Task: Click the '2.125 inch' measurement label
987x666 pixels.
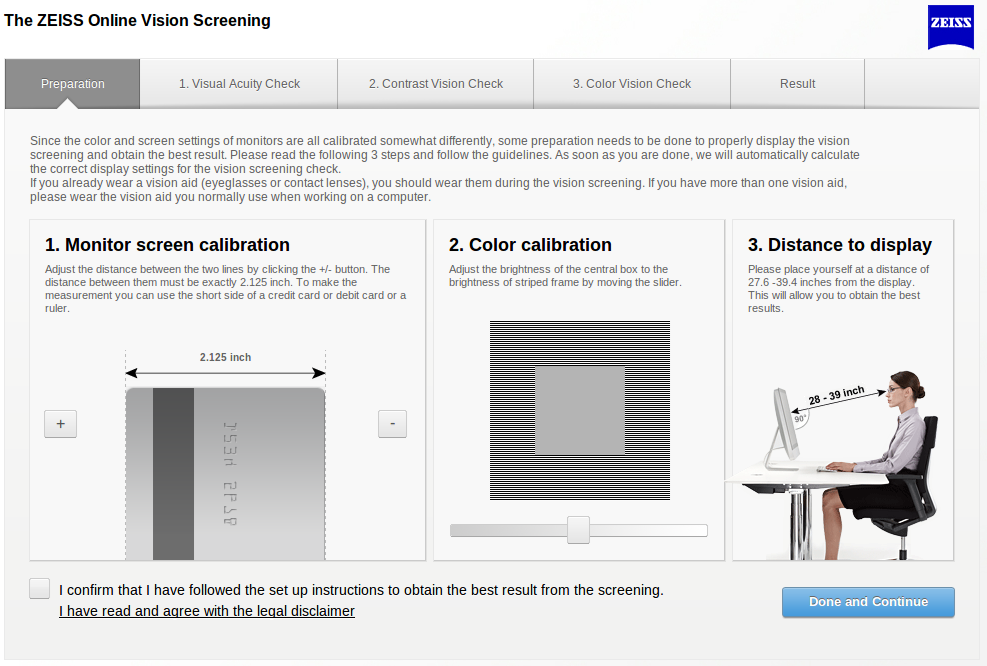Action: coord(225,357)
